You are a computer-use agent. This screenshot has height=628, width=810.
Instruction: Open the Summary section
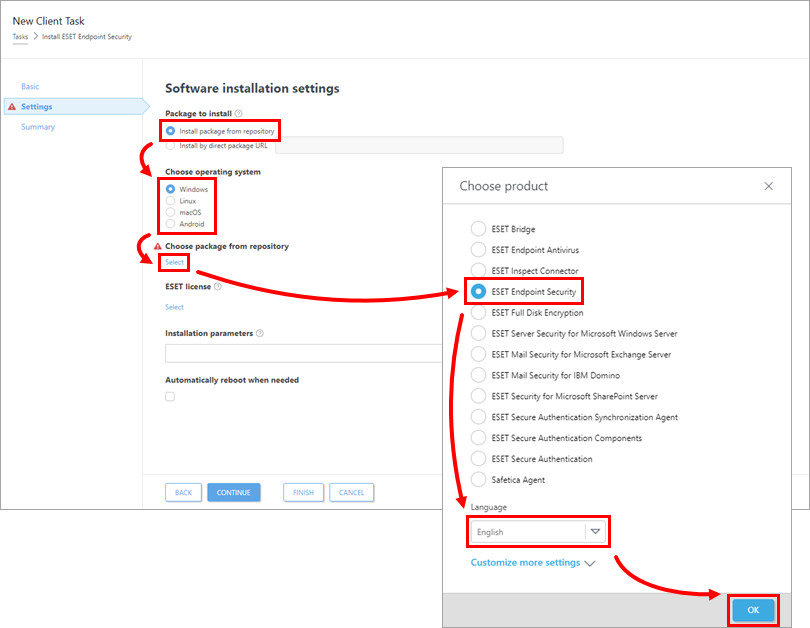tap(38, 127)
